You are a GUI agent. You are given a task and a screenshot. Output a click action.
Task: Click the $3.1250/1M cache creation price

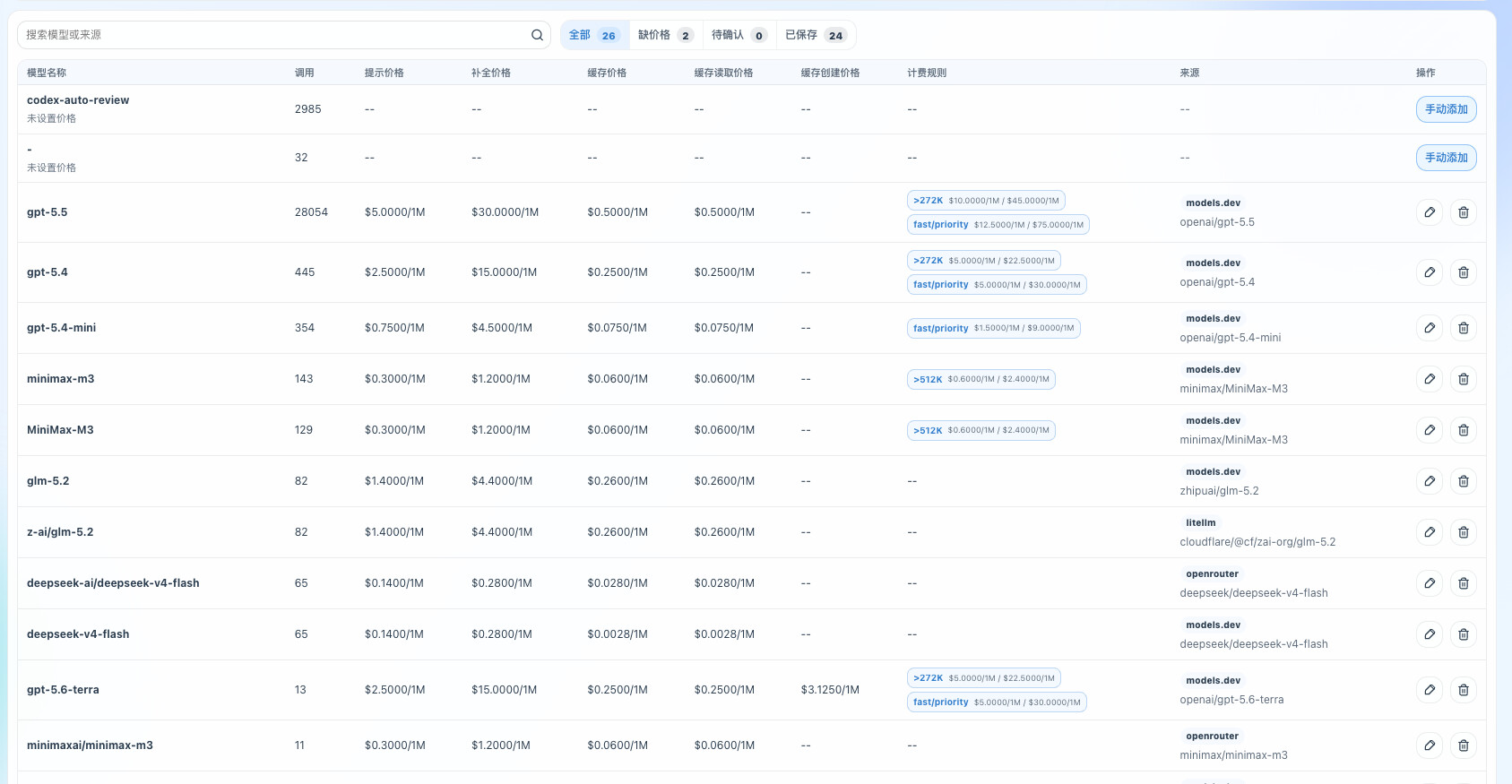[830, 690]
